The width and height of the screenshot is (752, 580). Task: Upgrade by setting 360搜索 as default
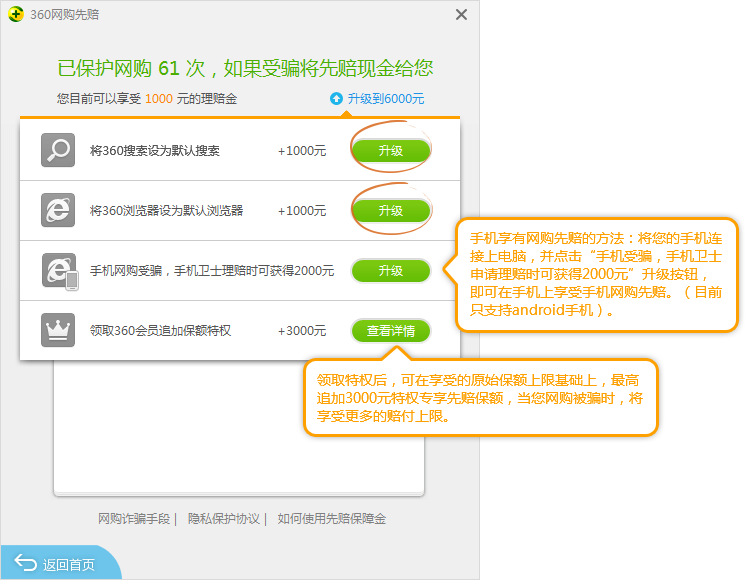click(391, 151)
